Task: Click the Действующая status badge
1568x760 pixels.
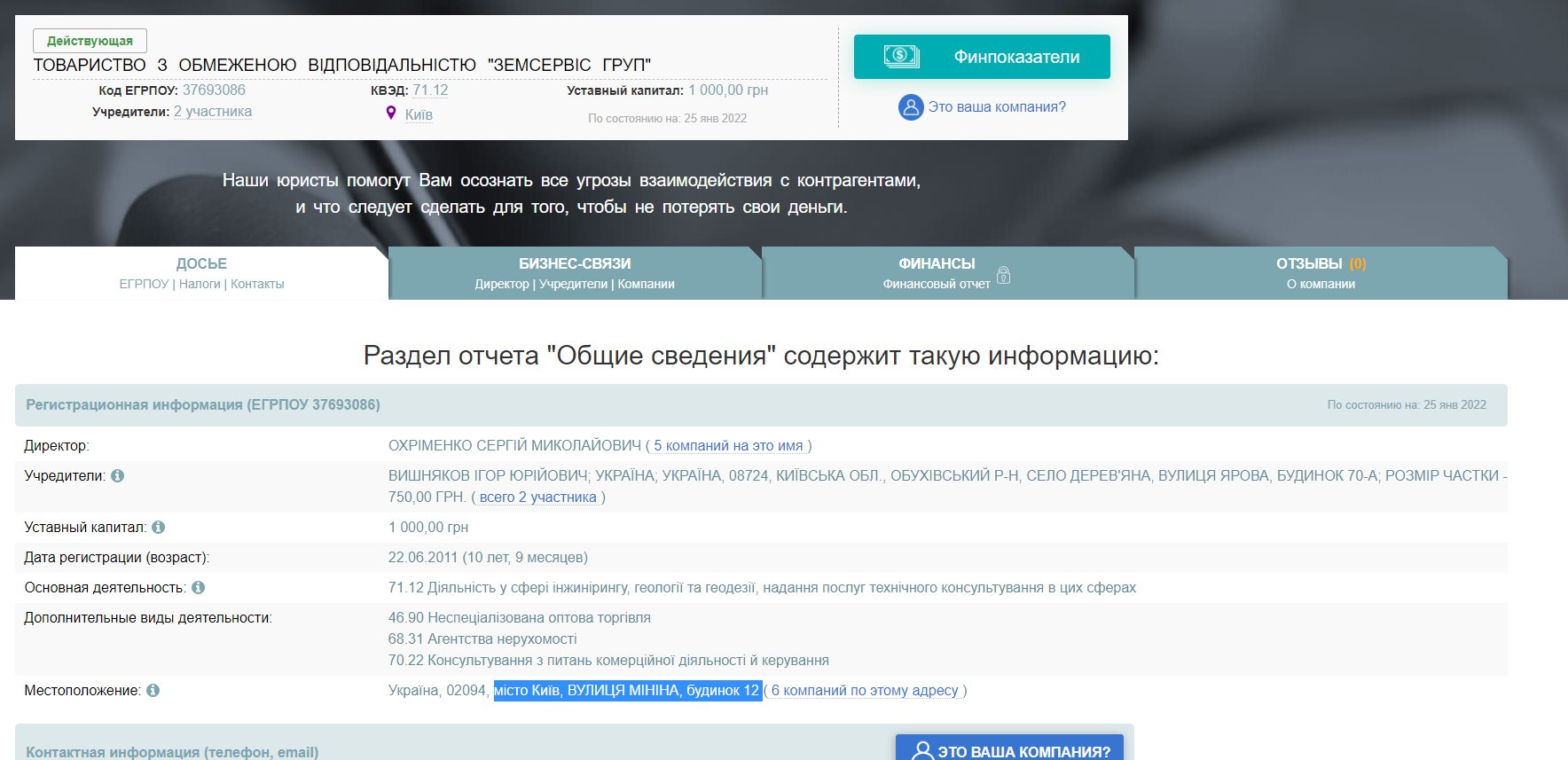Action: (90, 41)
